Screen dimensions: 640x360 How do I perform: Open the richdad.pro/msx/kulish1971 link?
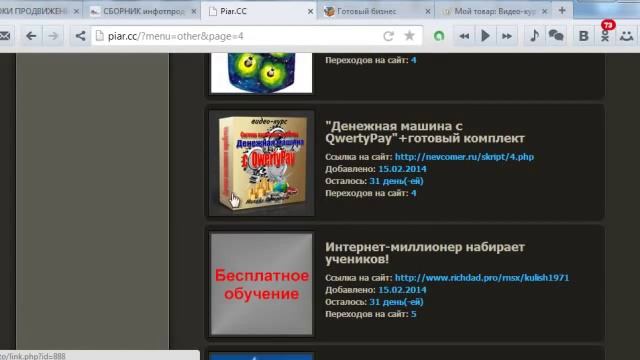(x=482, y=278)
